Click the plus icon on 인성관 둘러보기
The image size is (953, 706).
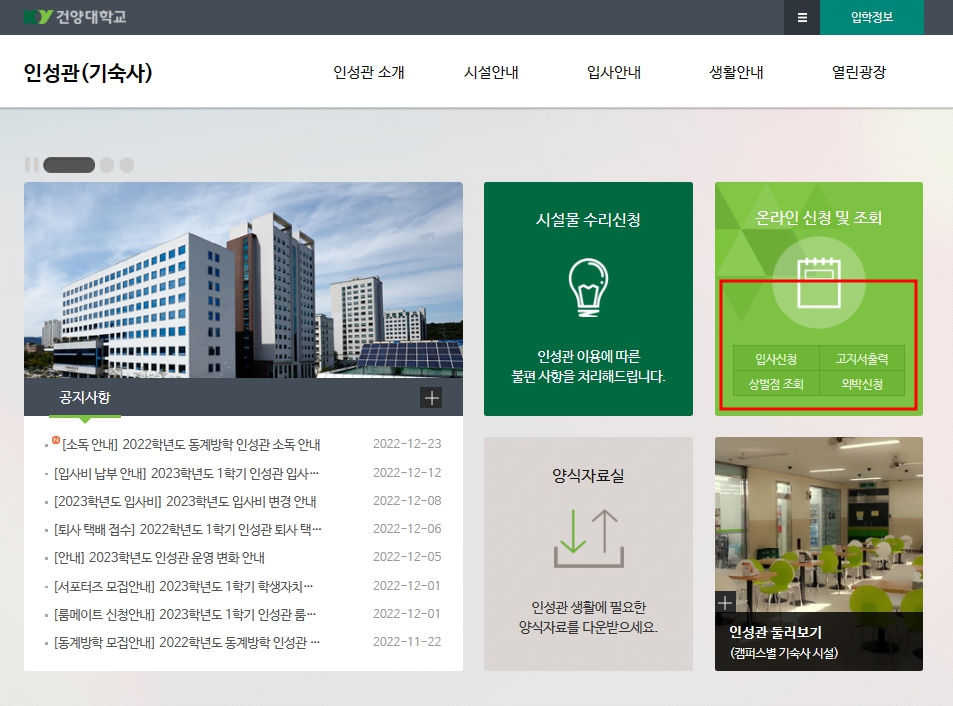tap(726, 602)
